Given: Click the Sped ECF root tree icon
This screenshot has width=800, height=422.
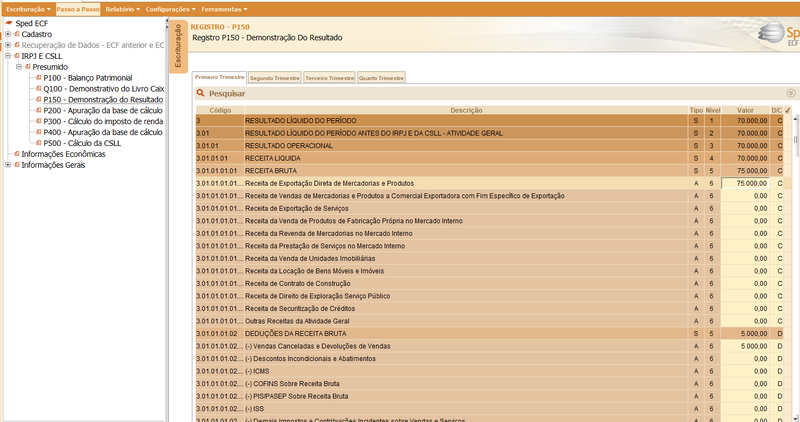Looking at the screenshot, I should pos(9,23).
